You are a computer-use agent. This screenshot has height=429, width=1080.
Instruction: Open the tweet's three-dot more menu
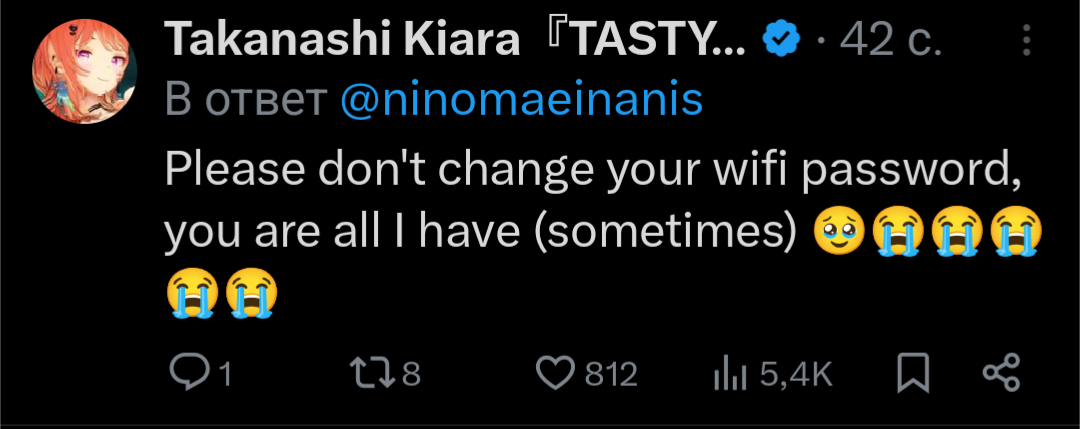[x=1026, y=40]
